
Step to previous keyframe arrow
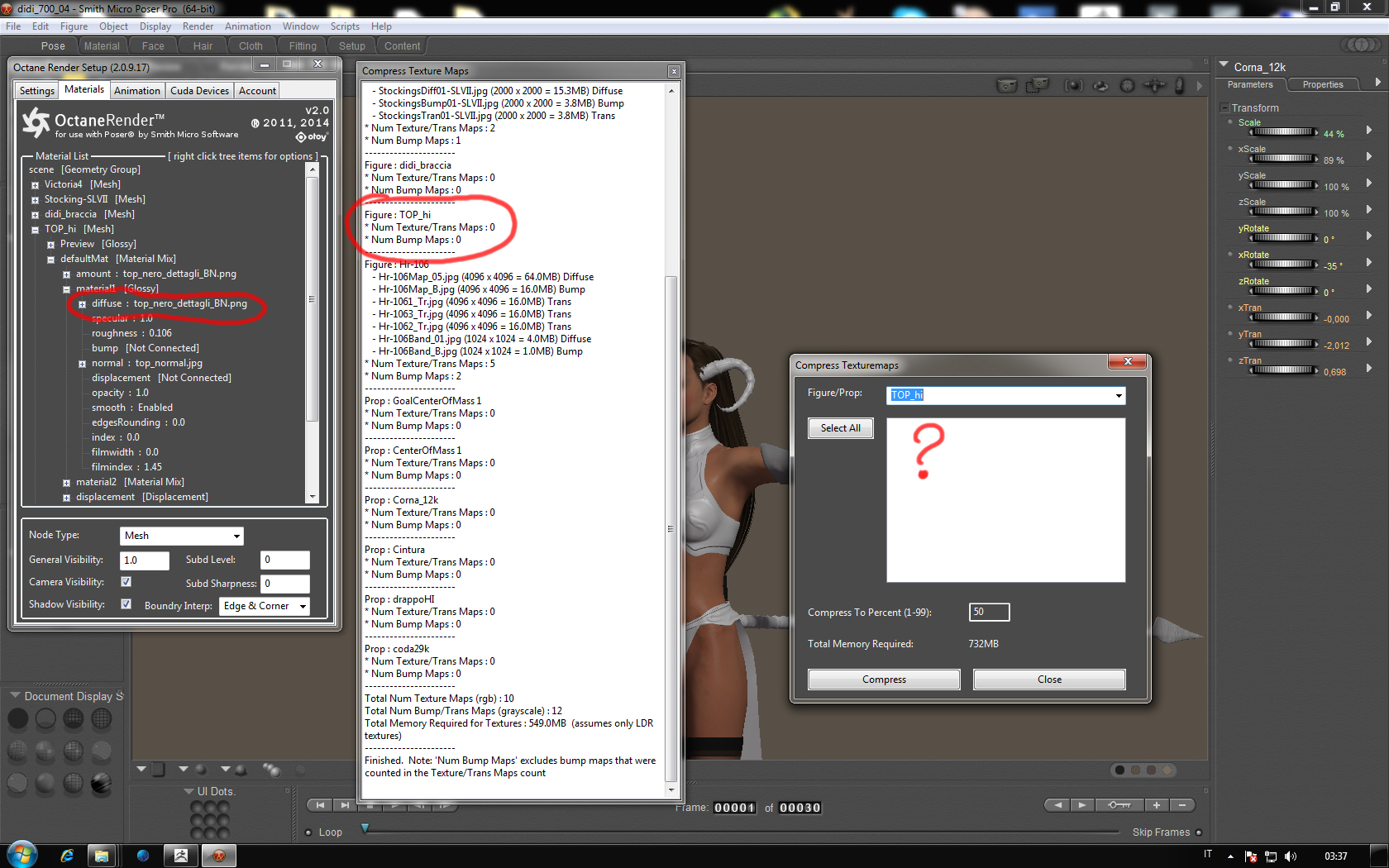tap(1057, 805)
